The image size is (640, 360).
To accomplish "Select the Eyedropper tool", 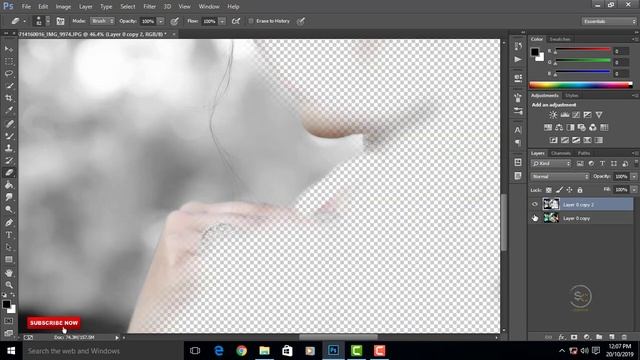I will pyautogui.click(x=9, y=110).
